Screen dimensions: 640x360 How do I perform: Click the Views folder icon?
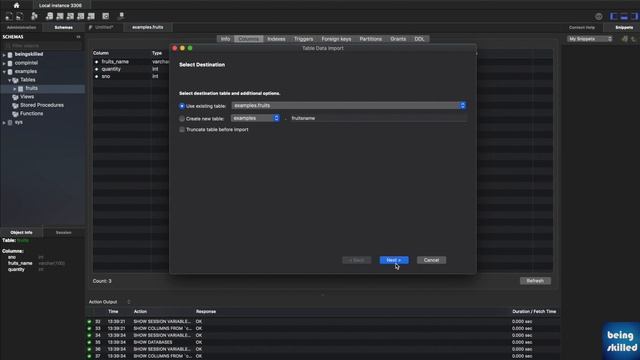[16, 97]
